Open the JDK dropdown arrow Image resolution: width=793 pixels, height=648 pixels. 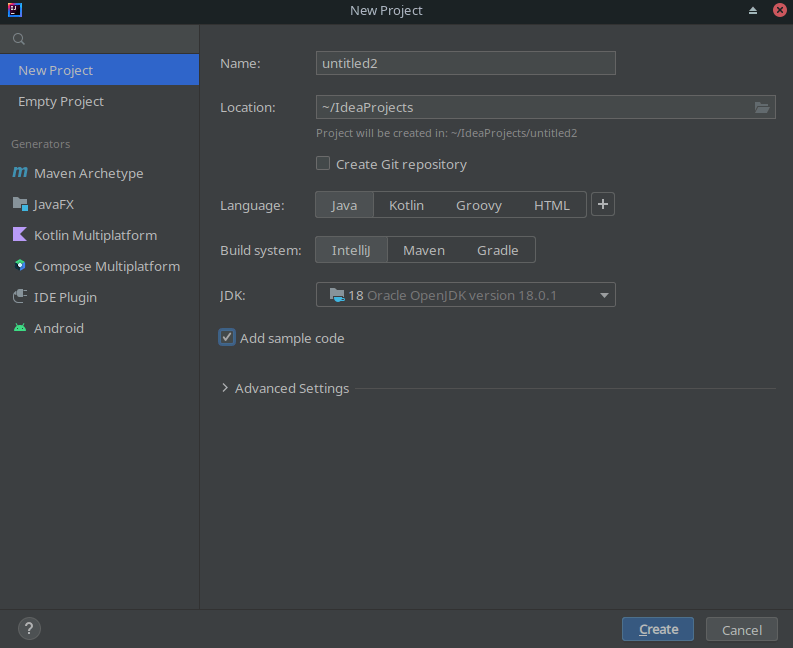coord(604,295)
